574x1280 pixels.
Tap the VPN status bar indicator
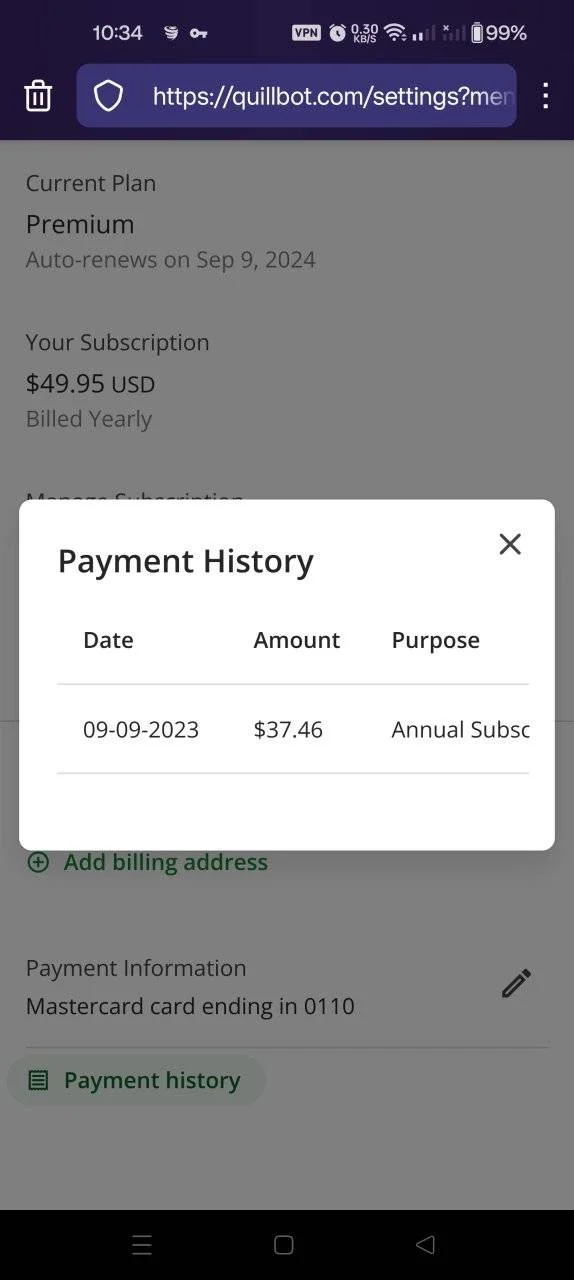[x=306, y=33]
